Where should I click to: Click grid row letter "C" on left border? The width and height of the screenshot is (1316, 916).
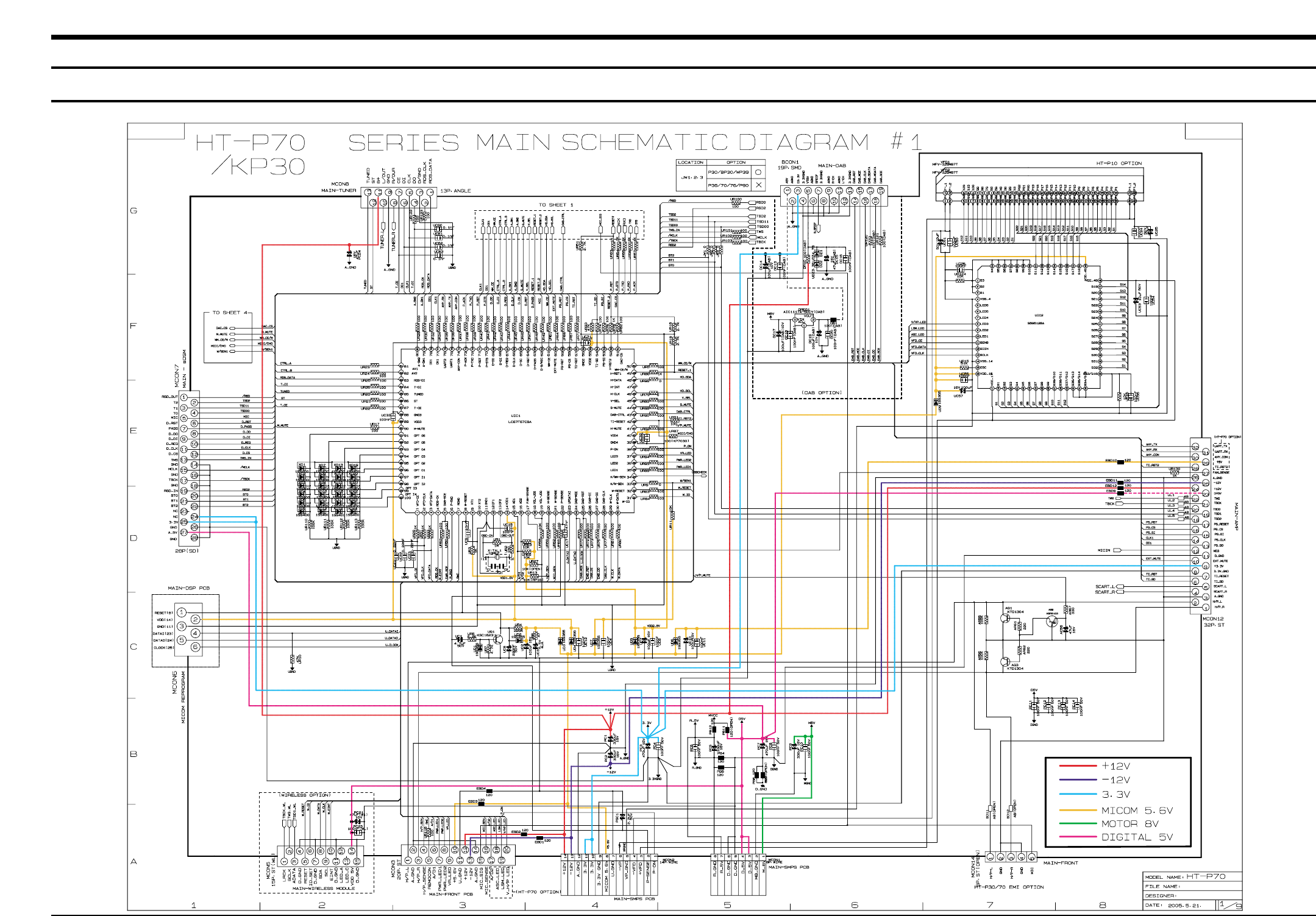pyautogui.click(x=133, y=647)
